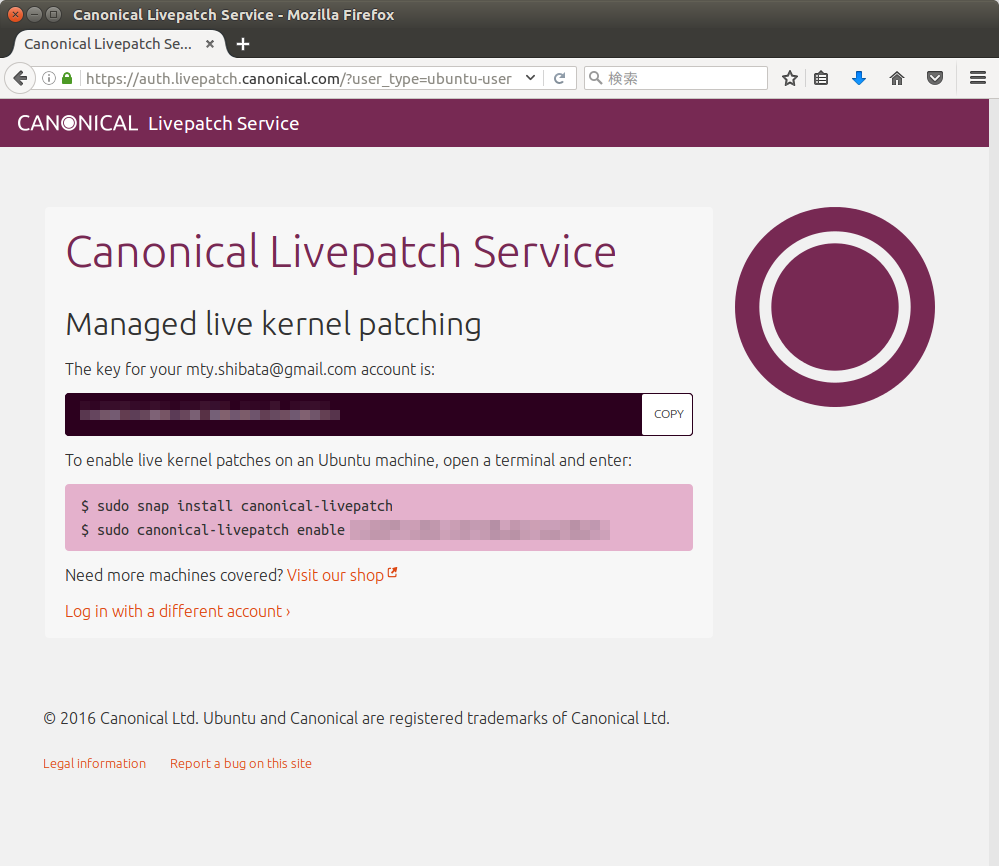The width and height of the screenshot is (999, 866).
Task: Click the Managed live kernel patching heading
Action: (x=273, y=324)
